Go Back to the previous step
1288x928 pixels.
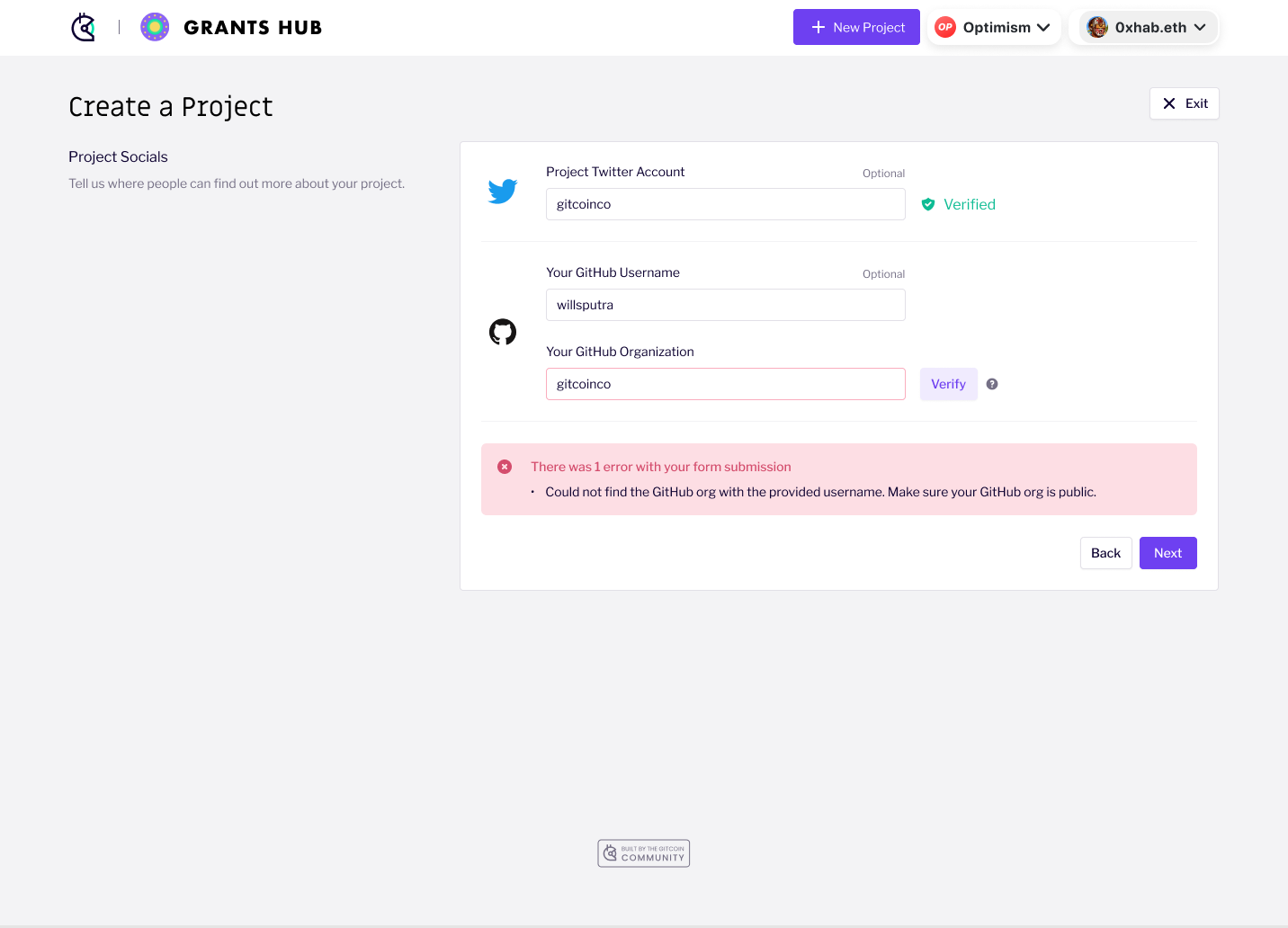click(x=1105, y=552)
